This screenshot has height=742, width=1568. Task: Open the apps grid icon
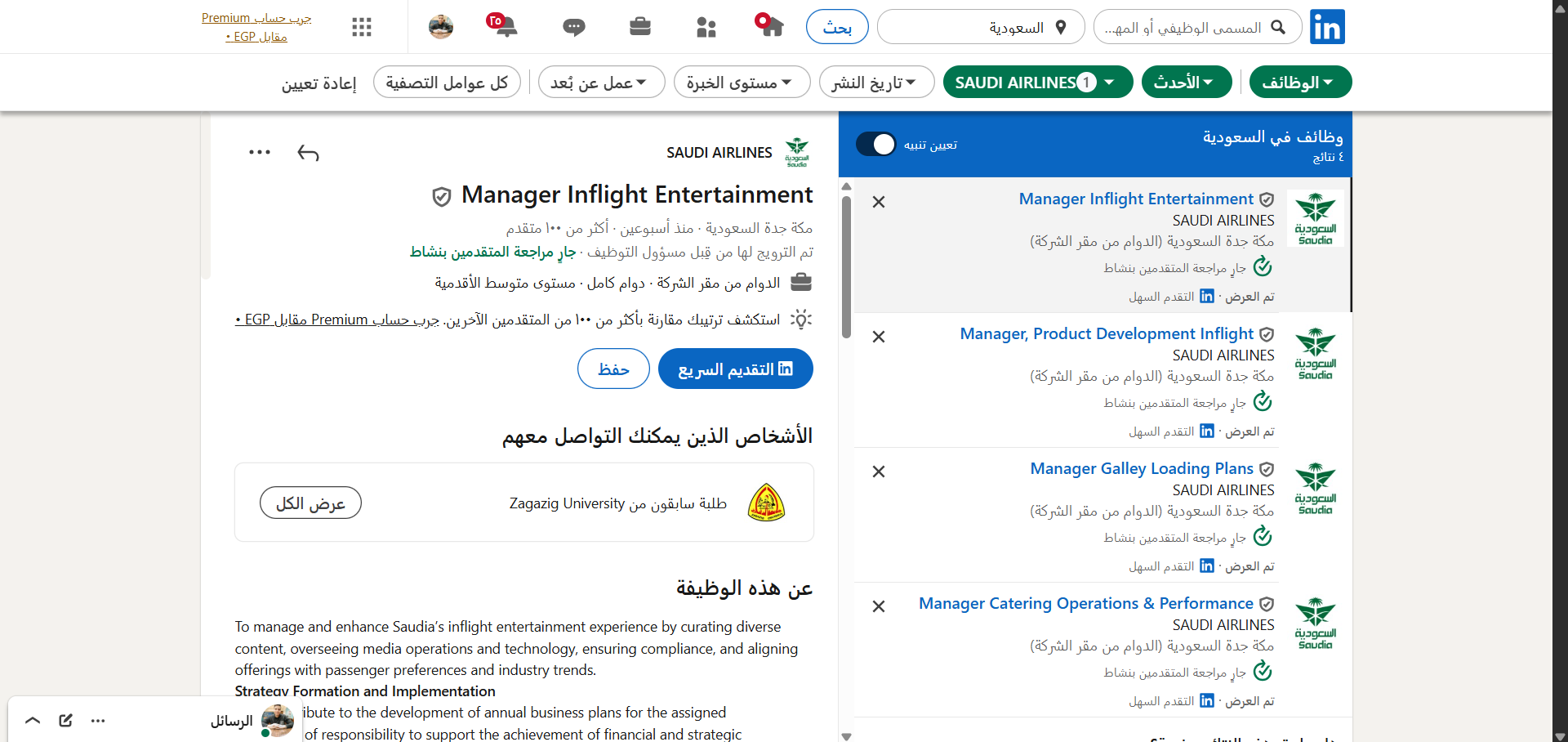pos(362,27)
